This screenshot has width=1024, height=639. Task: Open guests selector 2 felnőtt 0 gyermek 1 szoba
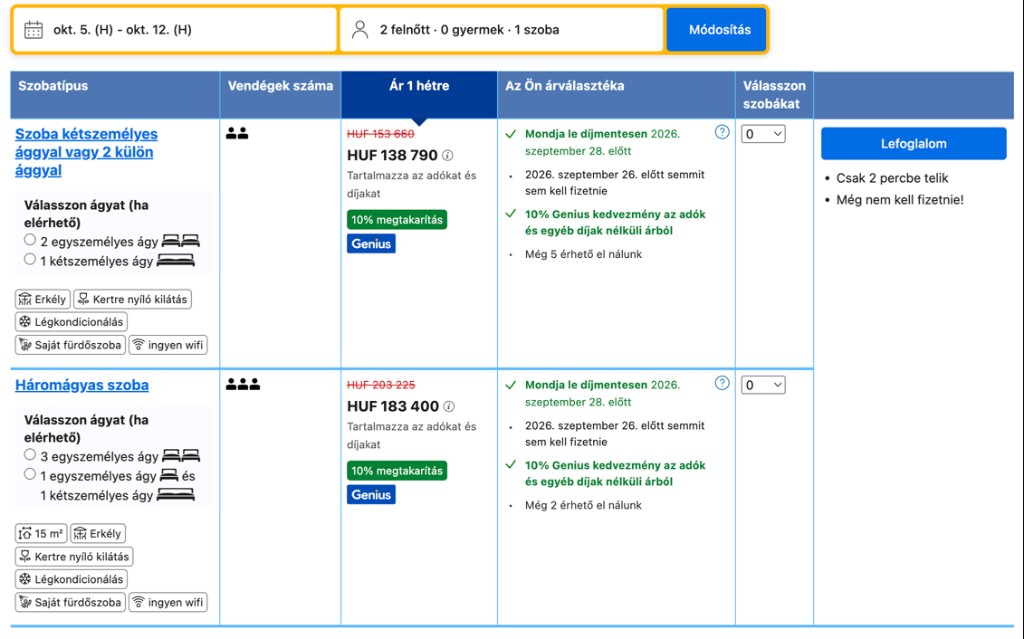coord(501,29)
